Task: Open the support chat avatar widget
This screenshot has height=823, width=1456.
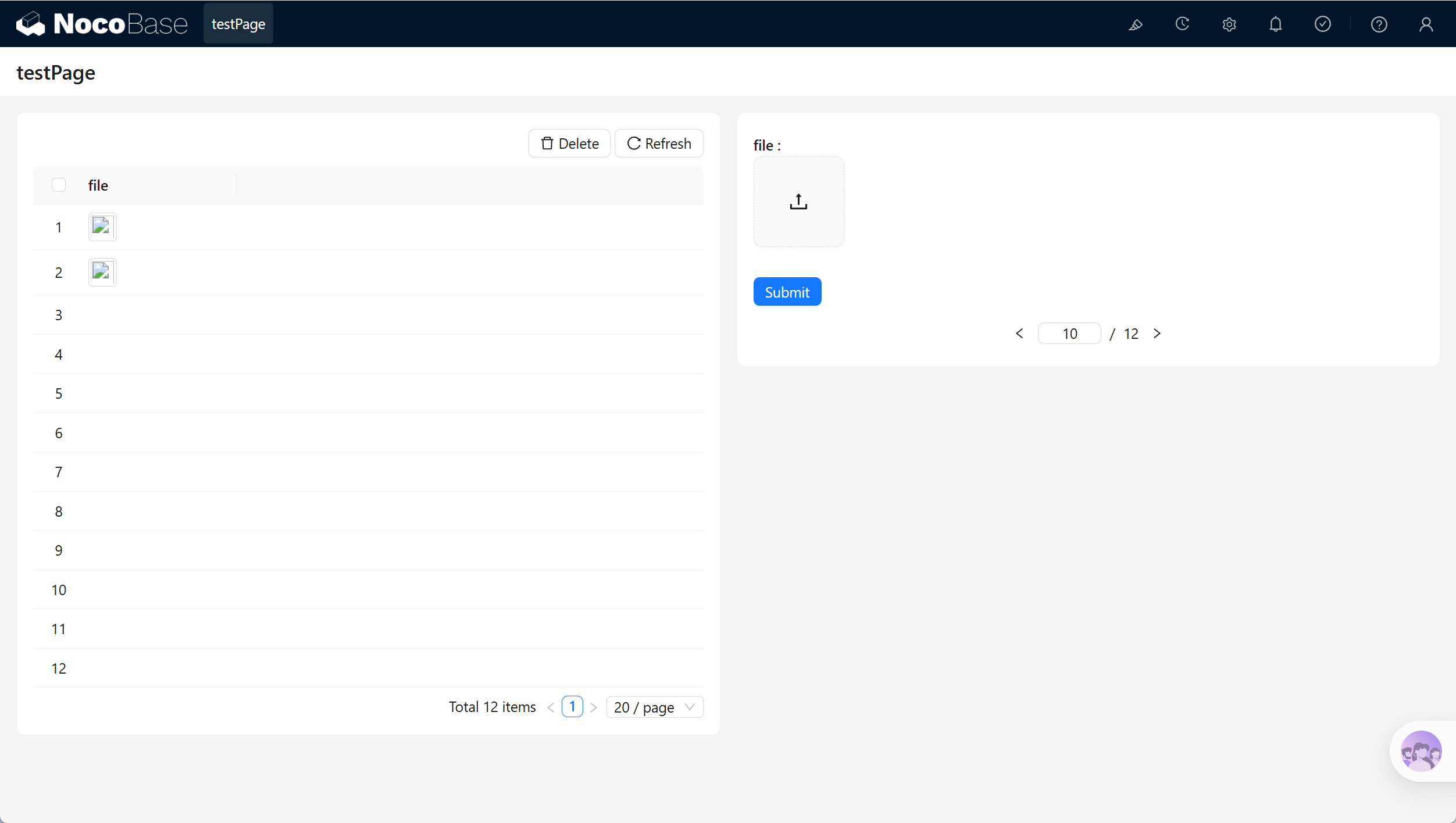Action: [1421, 751]
